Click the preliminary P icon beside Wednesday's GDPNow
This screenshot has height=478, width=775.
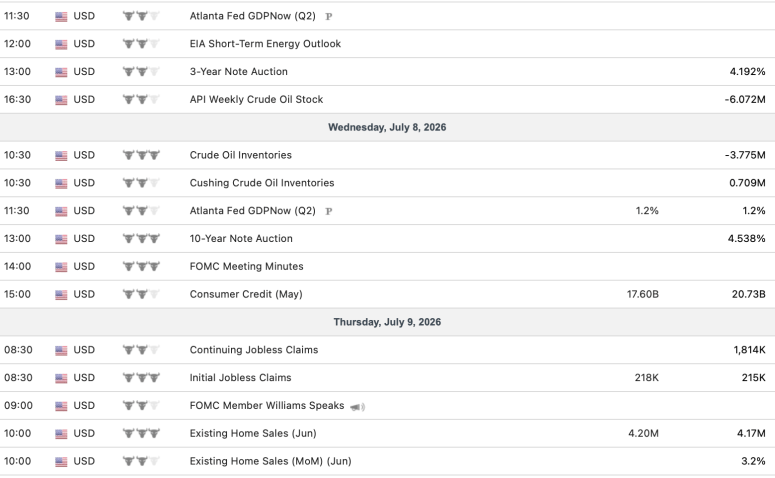329,211
